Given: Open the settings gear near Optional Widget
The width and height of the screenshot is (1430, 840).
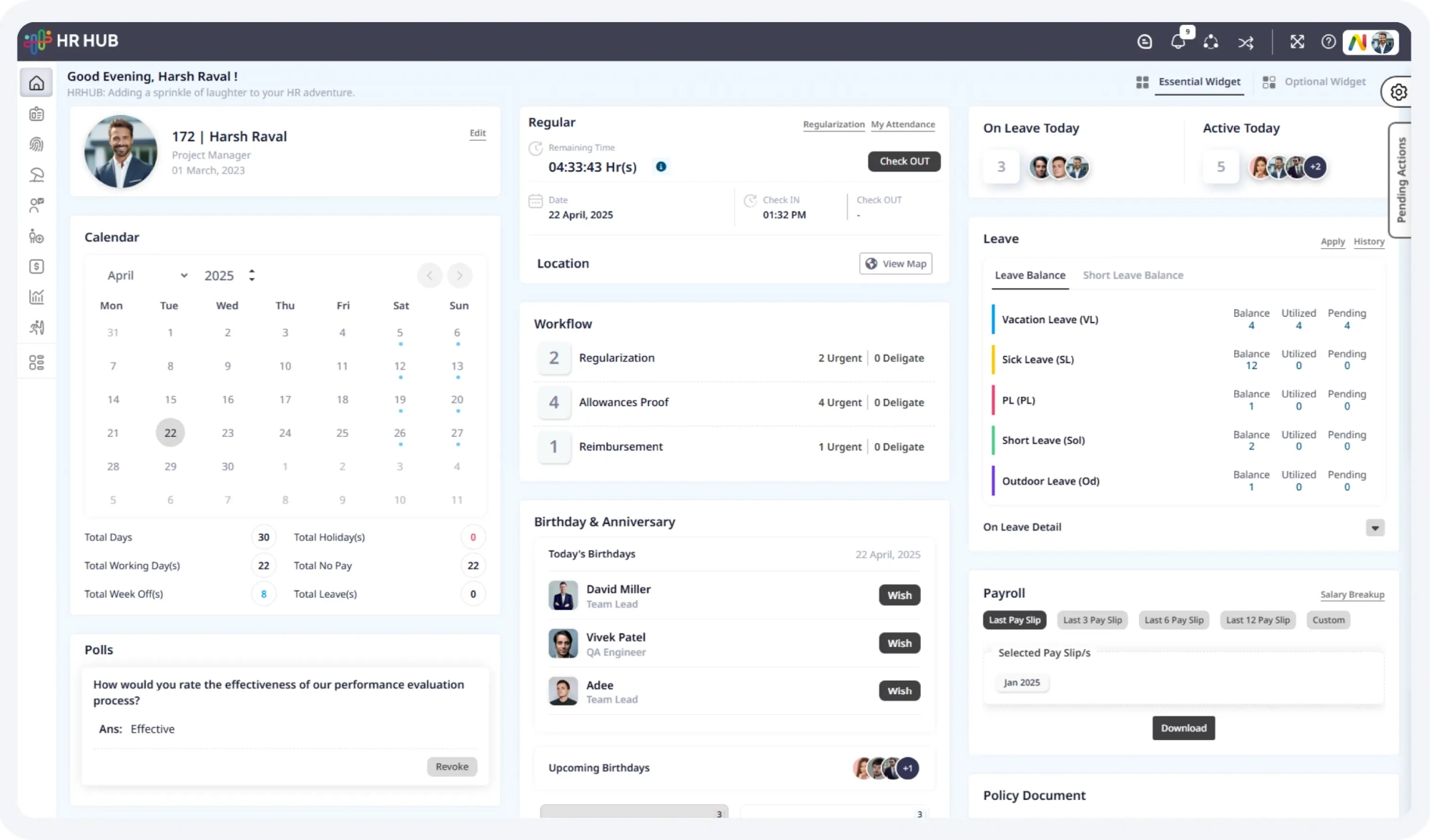Looking at the screenshot, I should (1399, 92).
